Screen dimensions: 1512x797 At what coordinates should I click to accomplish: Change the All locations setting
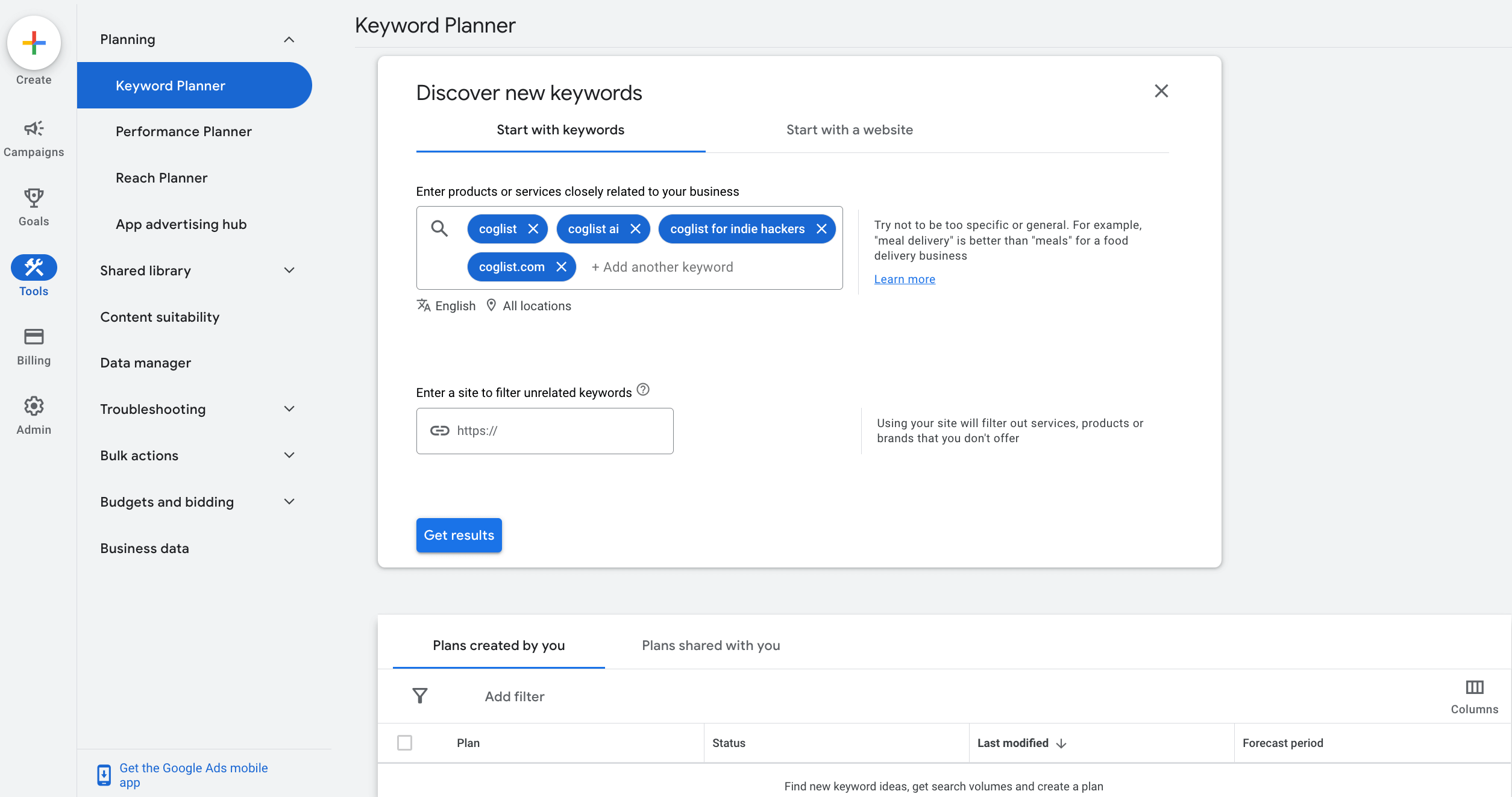[537, 306]
